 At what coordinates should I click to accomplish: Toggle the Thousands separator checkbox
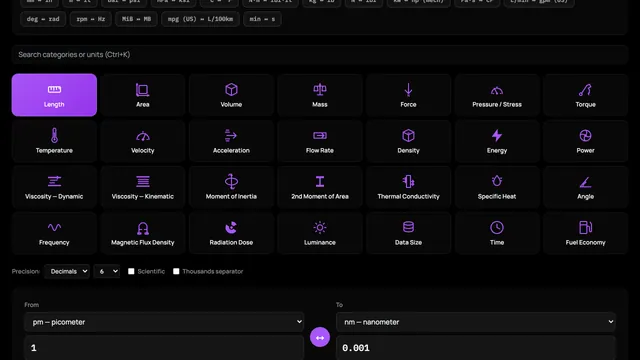click(176, 271)
